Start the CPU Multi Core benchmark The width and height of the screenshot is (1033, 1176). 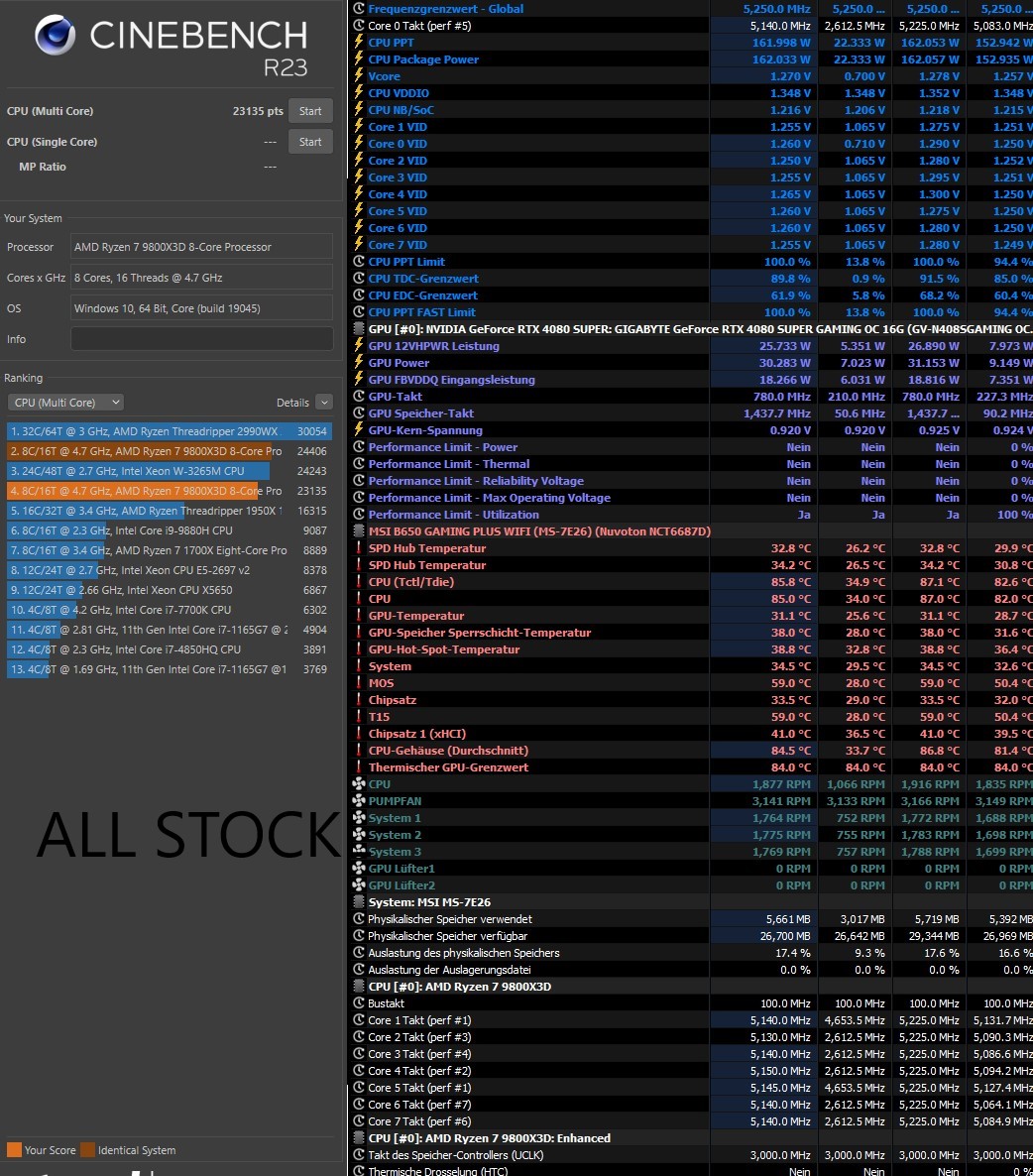[x=310, y=111]
